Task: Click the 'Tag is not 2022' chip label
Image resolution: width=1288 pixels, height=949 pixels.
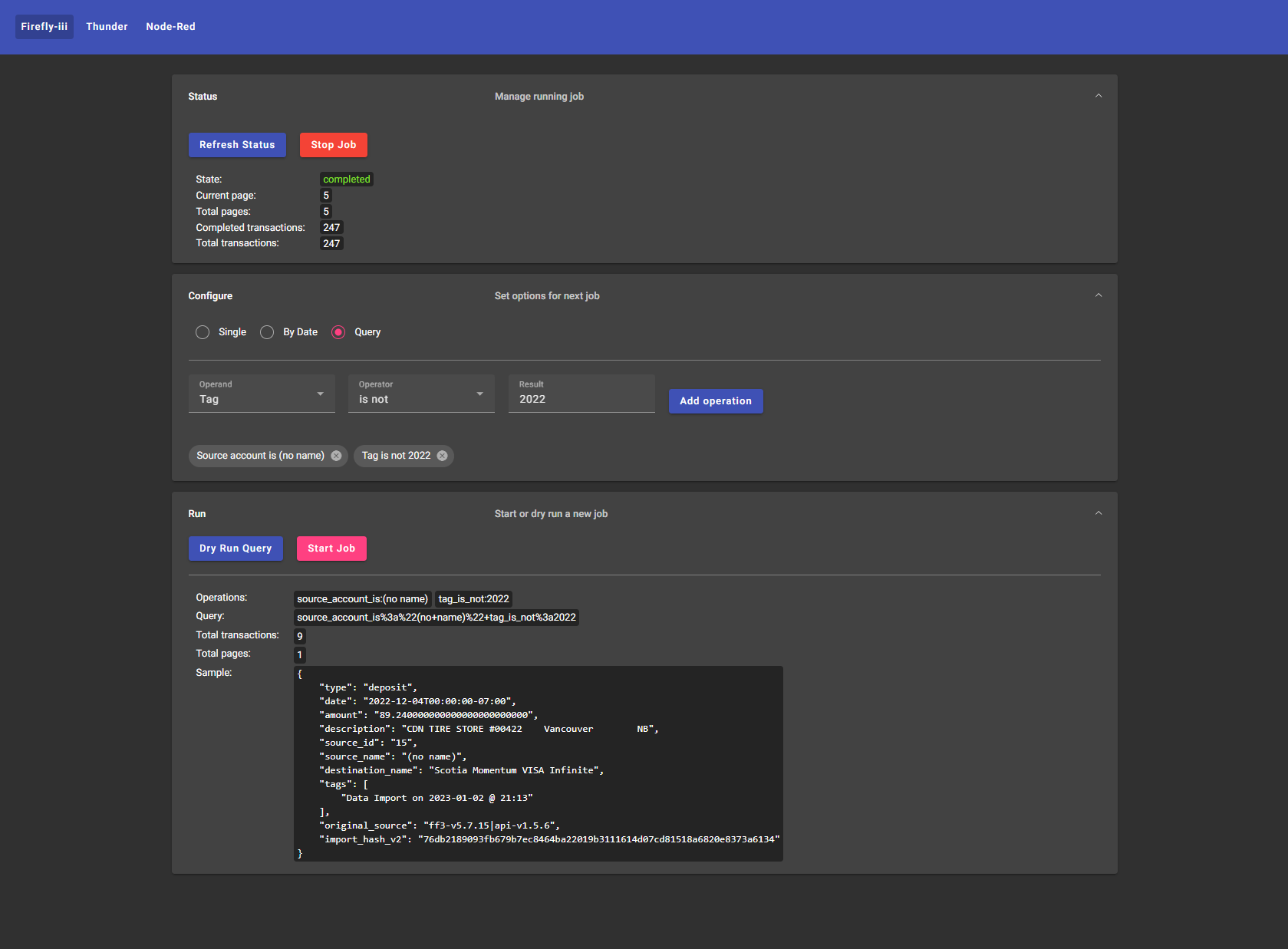Action: pyautogui.click(x=396, y=456)
